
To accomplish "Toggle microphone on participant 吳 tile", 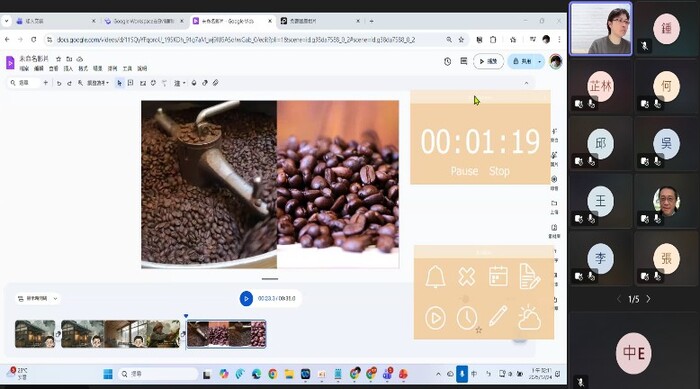I will (657, 161).
